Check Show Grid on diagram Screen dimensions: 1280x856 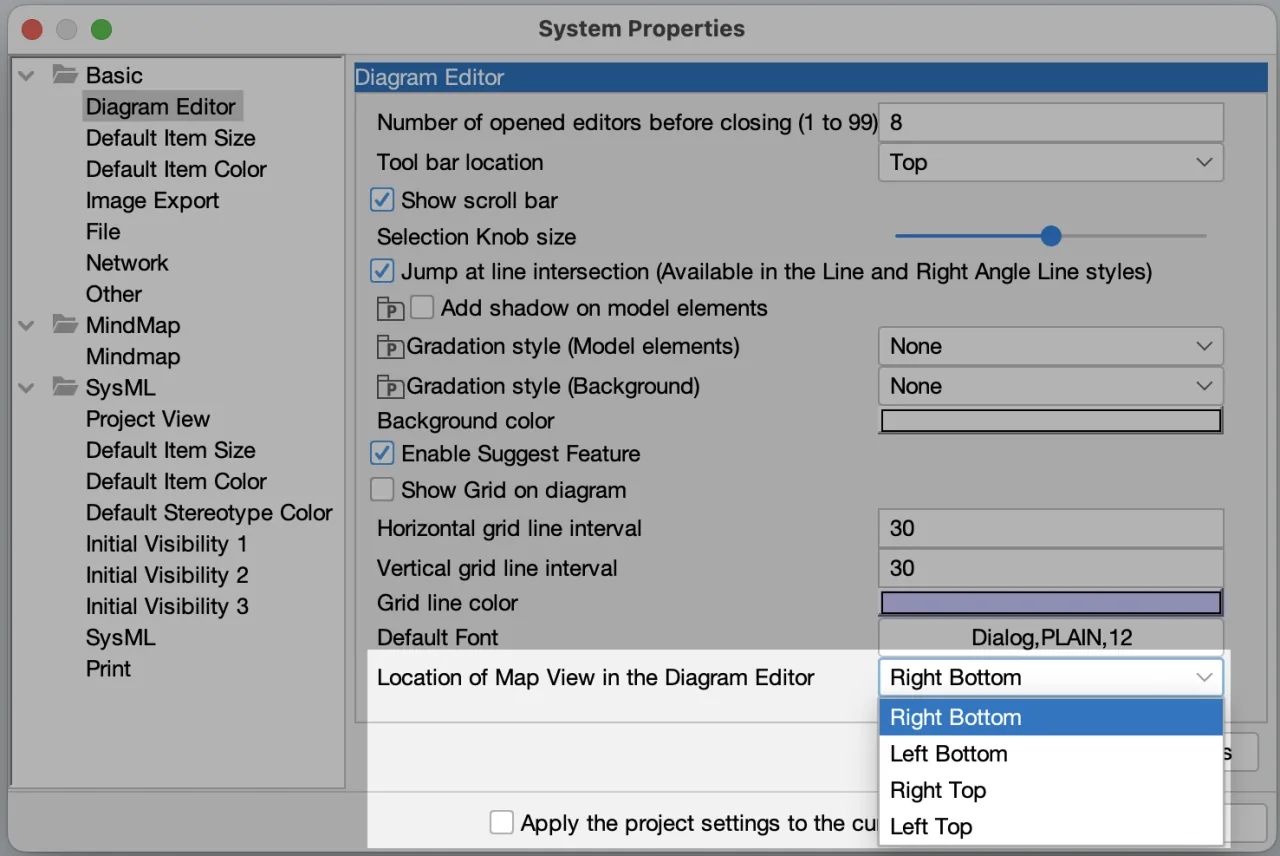point(382,490)
